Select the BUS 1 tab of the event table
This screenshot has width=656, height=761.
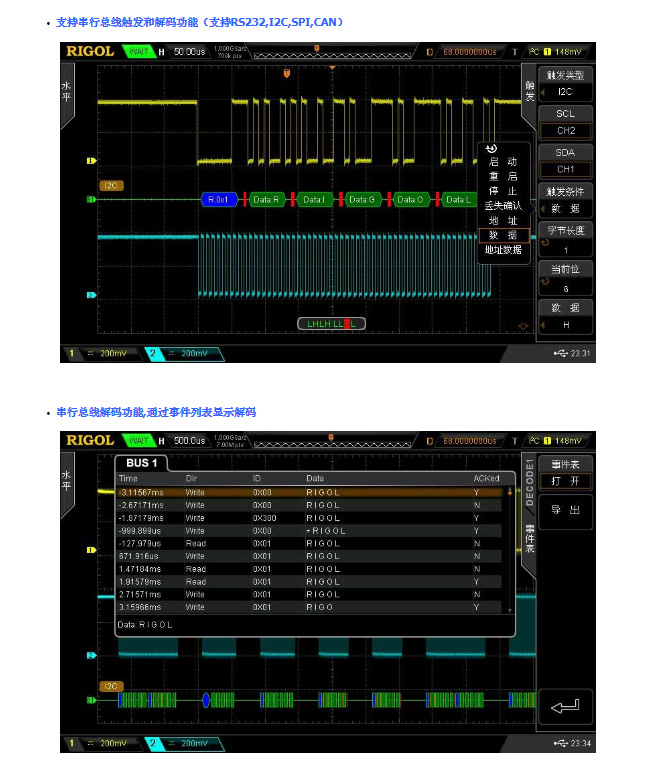pyautogui.click(x=141, y=463)
